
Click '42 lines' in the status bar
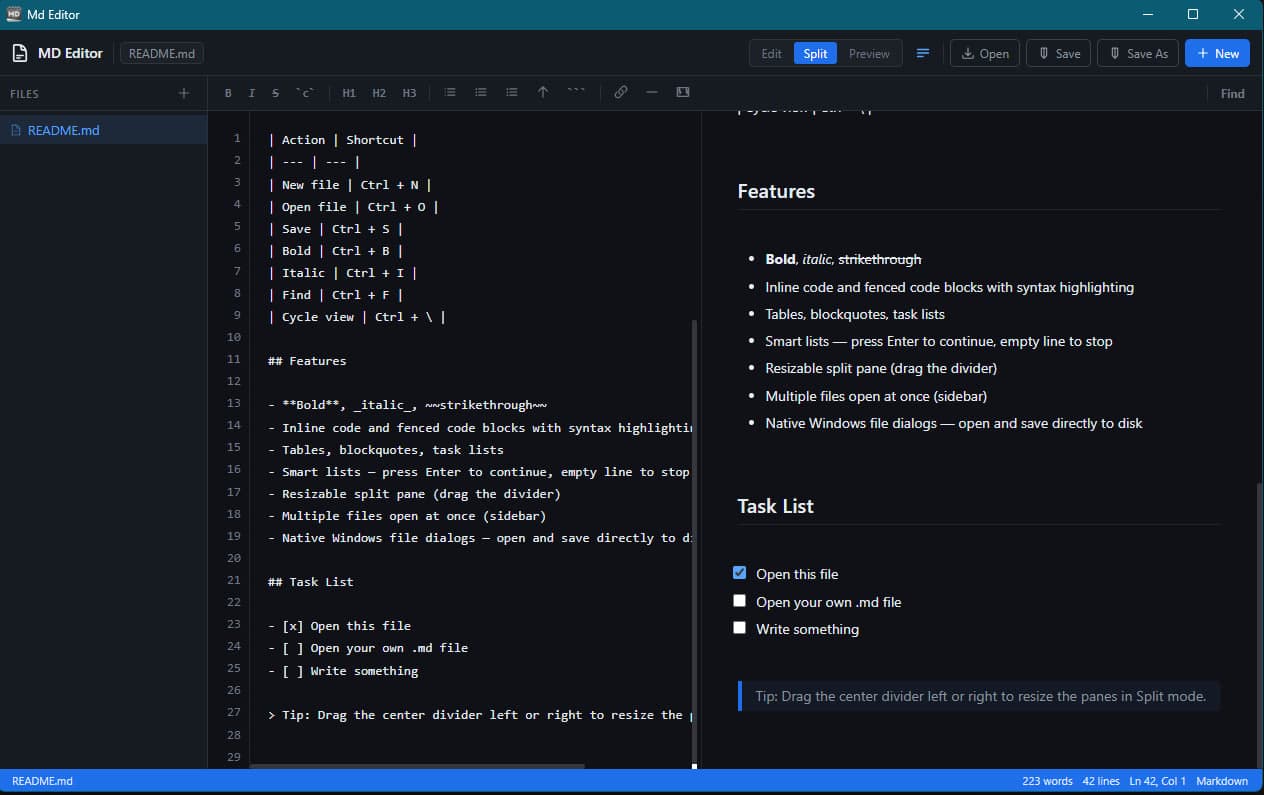point(1101,781)
